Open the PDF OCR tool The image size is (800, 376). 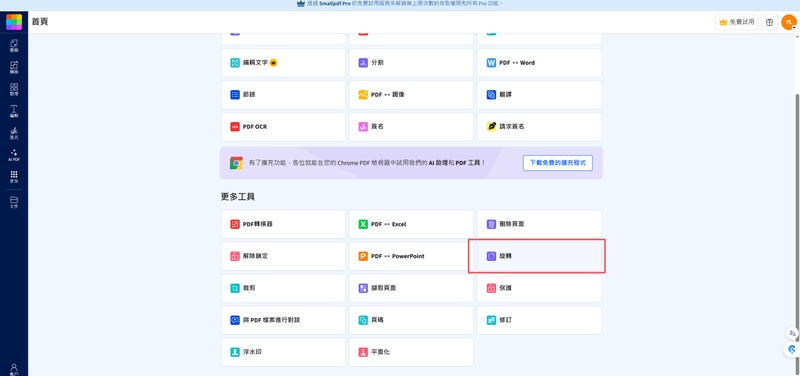point(283,127)
